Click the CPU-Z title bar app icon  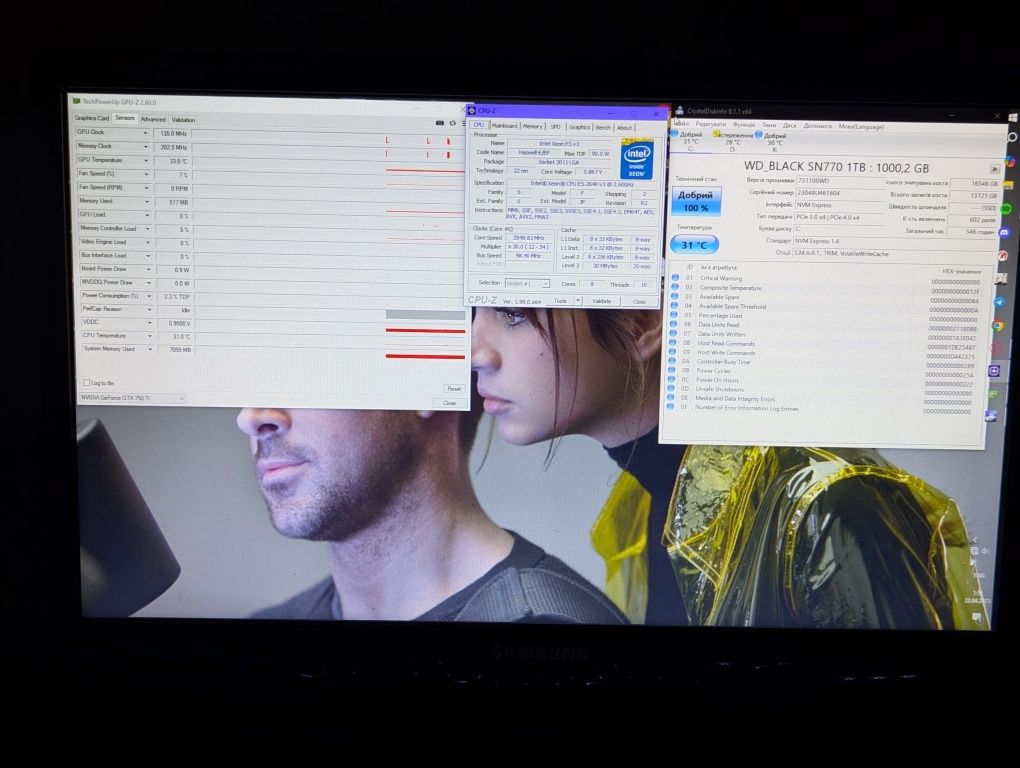[472, 110]
